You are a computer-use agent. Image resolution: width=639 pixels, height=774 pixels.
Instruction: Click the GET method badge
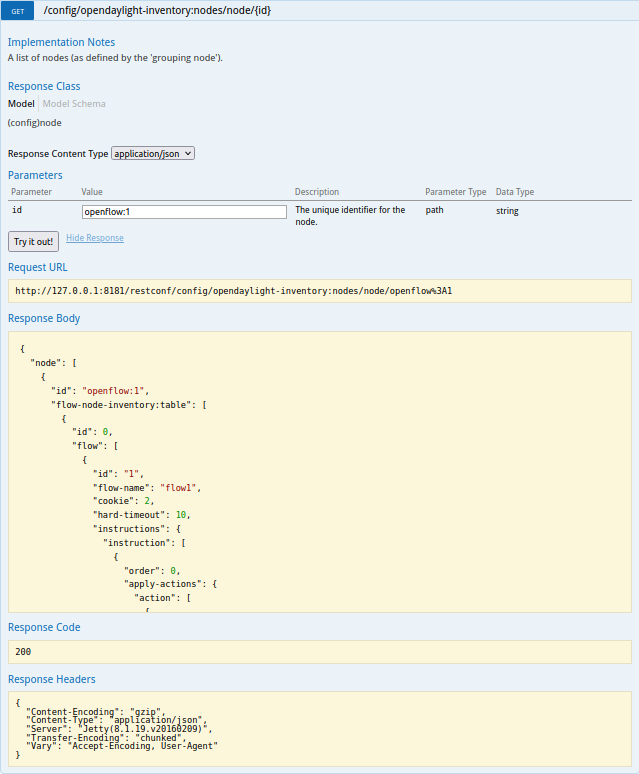point(18,10)
